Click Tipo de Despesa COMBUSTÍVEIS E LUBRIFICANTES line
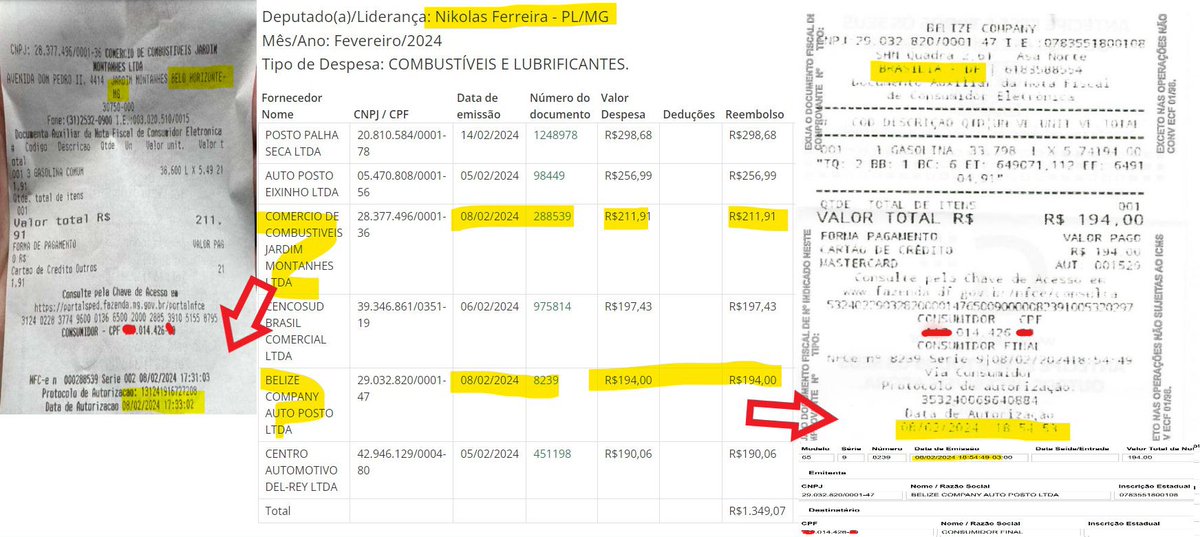The width and height of the screenshot is (1200, 537). click(445, 65)
